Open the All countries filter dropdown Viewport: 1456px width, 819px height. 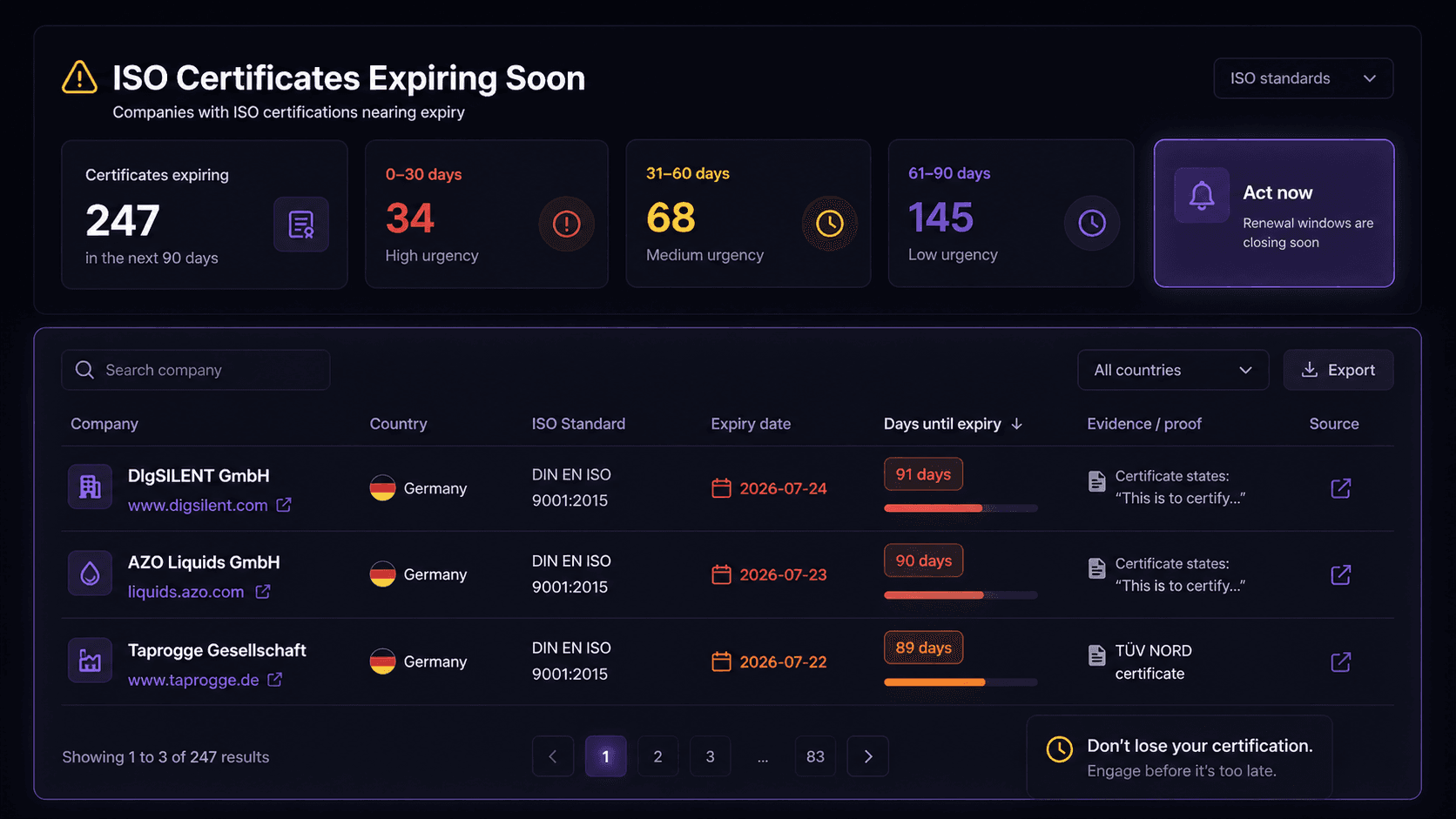(1172, 370)
